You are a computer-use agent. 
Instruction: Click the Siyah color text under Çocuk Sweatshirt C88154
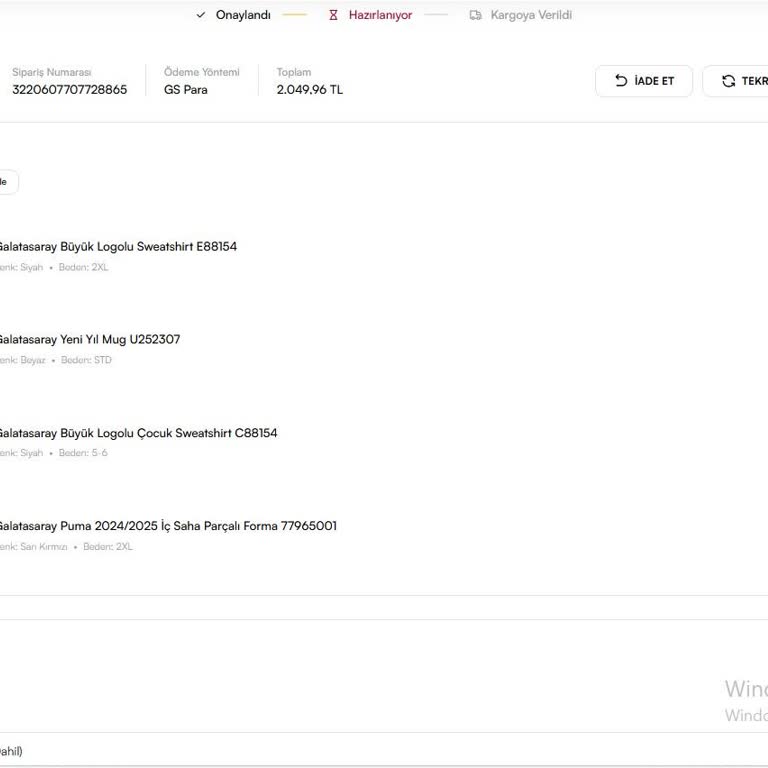pos(32,453)
